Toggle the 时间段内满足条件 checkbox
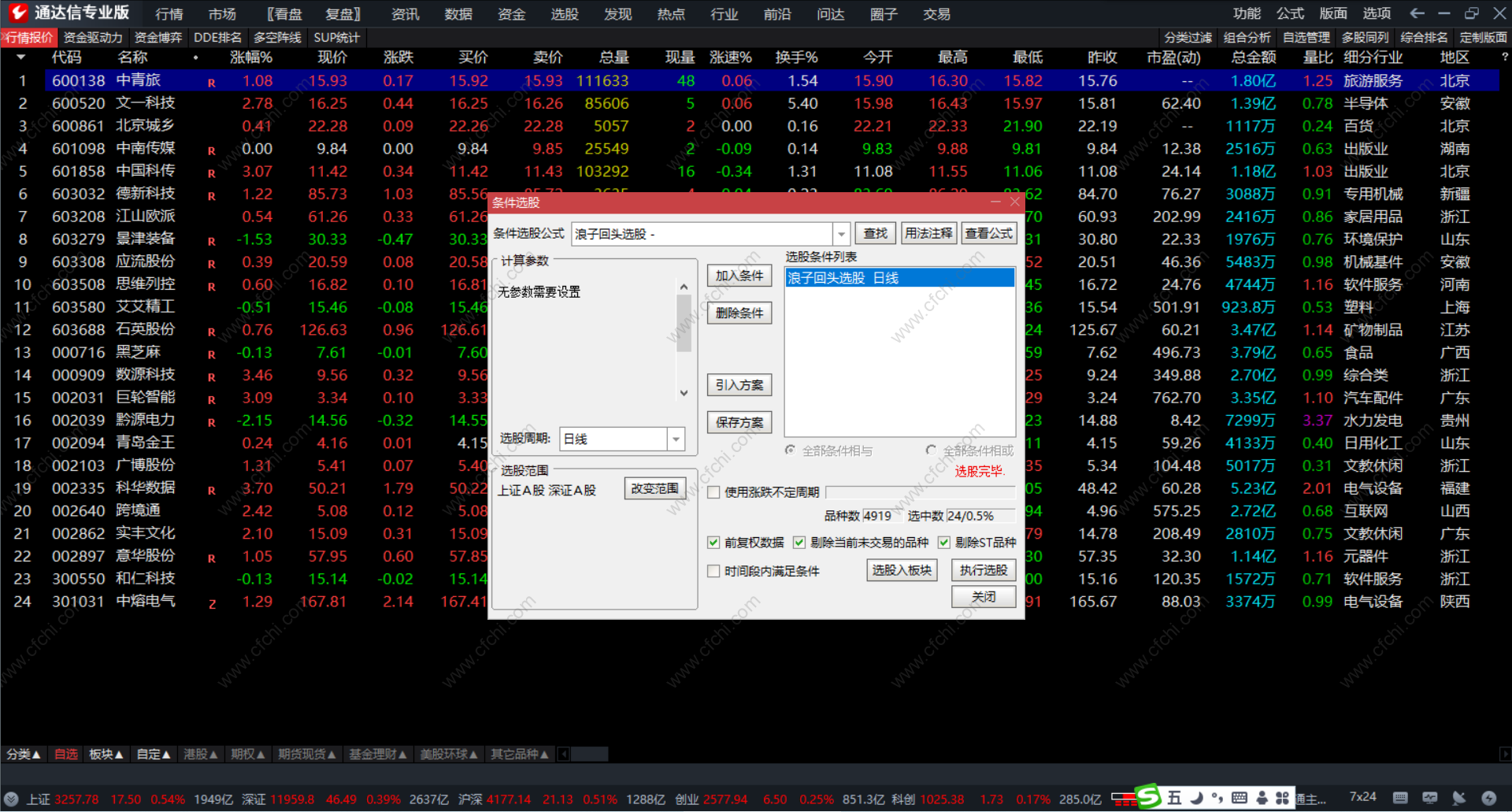This screenshot has height=812, width=1512. [x=713, y=571]
